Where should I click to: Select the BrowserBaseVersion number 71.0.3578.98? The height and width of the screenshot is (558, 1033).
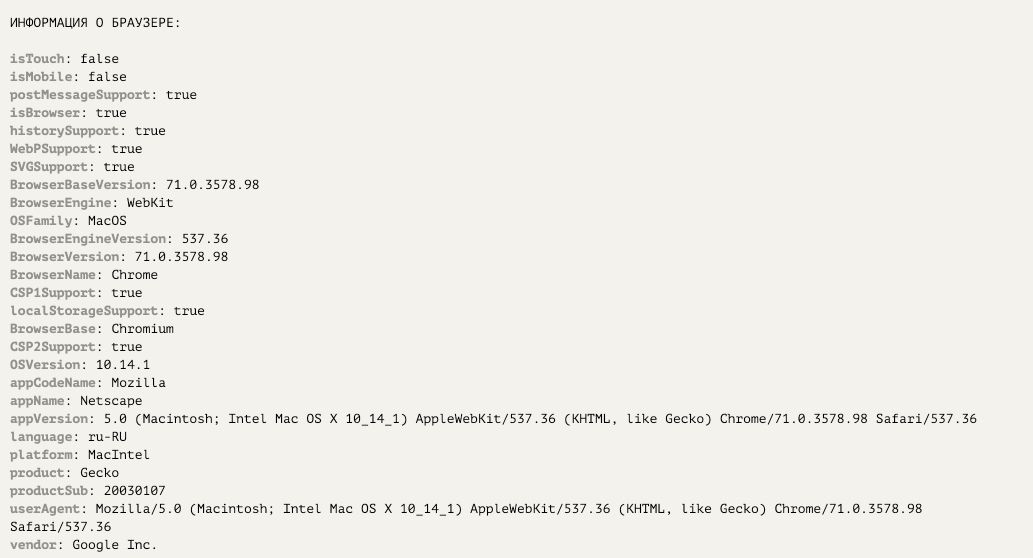[212, 185]
